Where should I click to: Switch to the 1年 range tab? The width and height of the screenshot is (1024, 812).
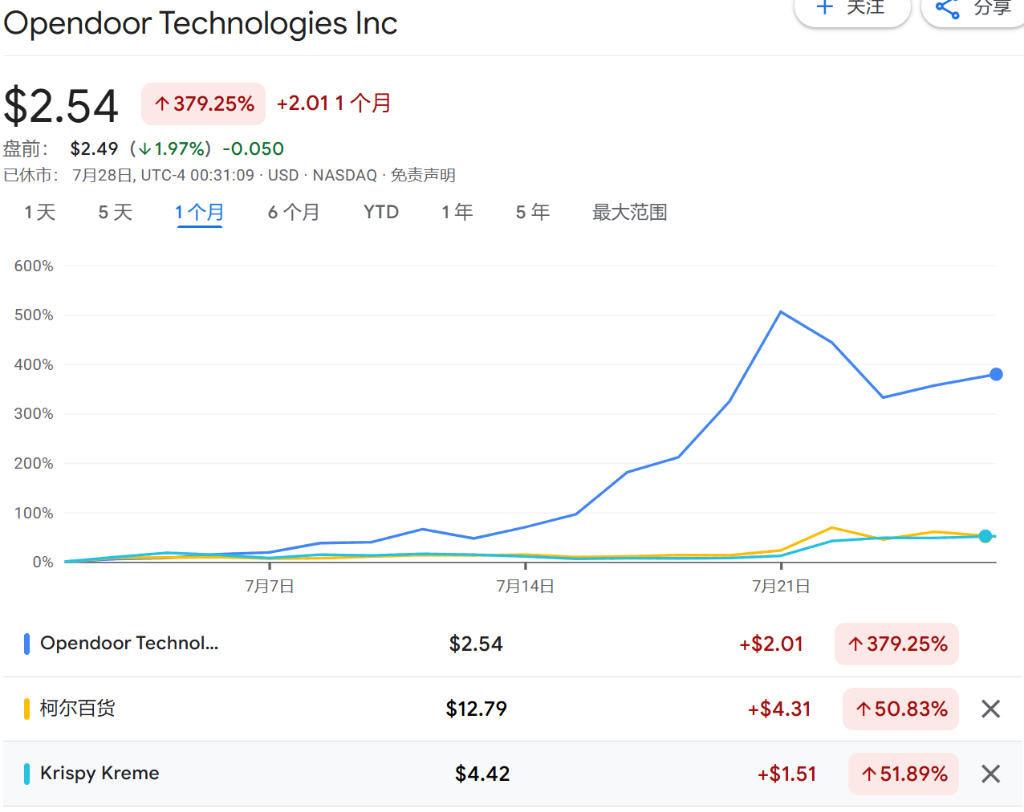pyautogui.click(x=457, y=212)
